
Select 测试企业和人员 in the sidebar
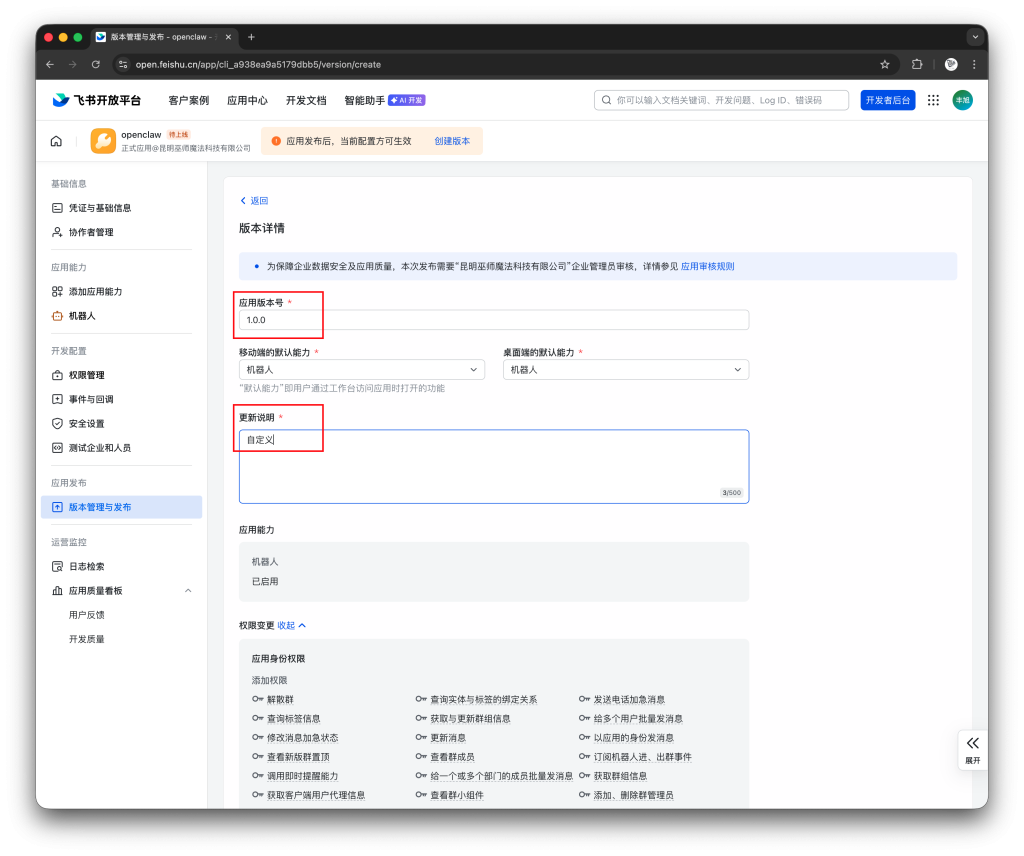click(x=101, y=447)
